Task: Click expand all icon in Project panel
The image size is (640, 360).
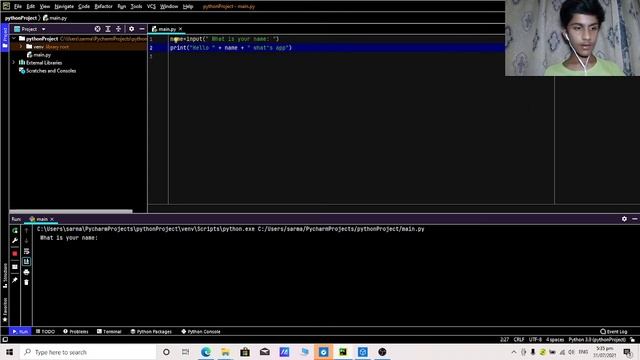Action: pyautogui.click(x=108, y=29)
